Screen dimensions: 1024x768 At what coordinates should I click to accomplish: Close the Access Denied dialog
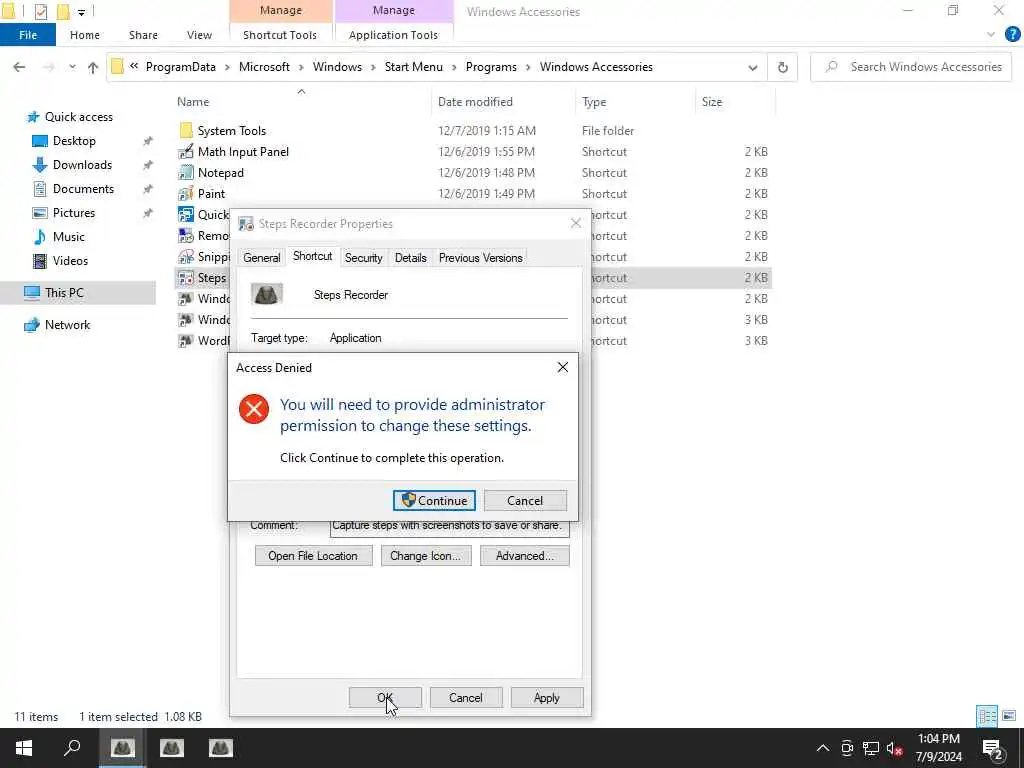pyautogui.click(x=562, y=368)
